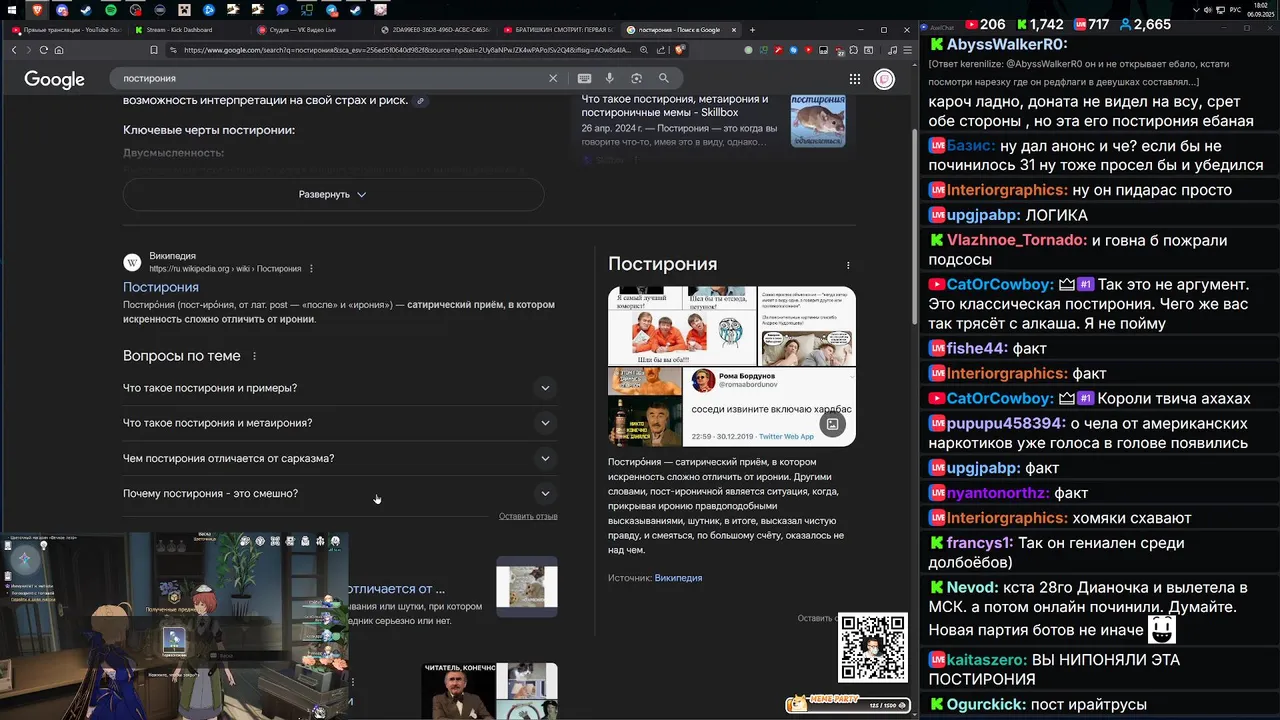Switch to Прямые трансляции YouTube Studio tab
1280x720 pixels.
point(66,30)
